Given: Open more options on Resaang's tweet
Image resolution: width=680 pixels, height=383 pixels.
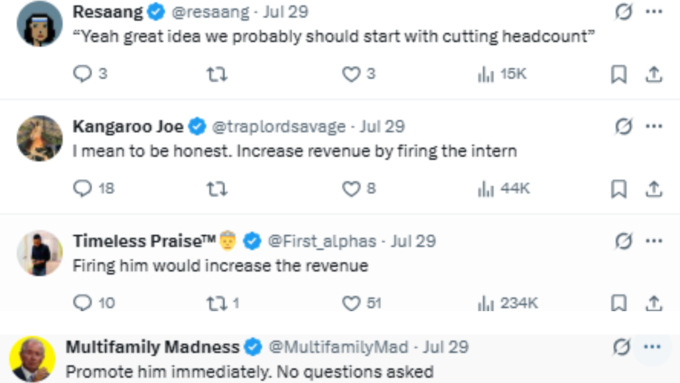Looking at the screenshot, I should click(654, 12).
